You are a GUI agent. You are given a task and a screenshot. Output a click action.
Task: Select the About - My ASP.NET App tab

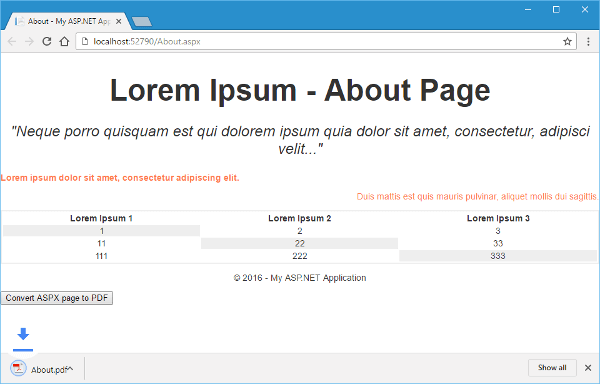click(67, 21)
